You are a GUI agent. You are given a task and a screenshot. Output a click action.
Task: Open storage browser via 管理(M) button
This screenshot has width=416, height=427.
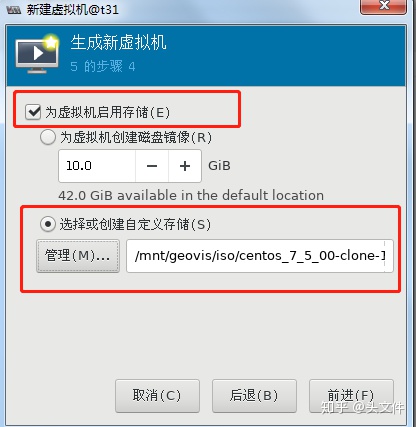tap(78, 256)
